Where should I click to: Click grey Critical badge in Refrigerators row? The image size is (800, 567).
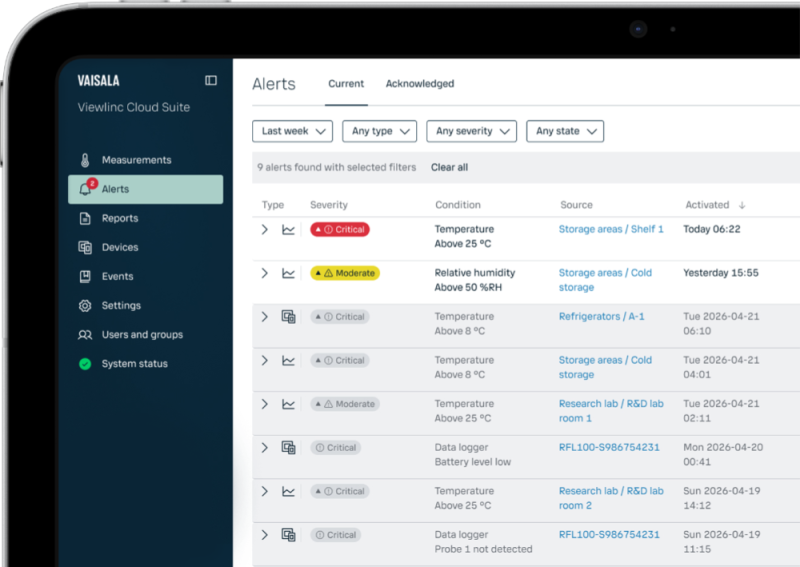tap(340, 317)
